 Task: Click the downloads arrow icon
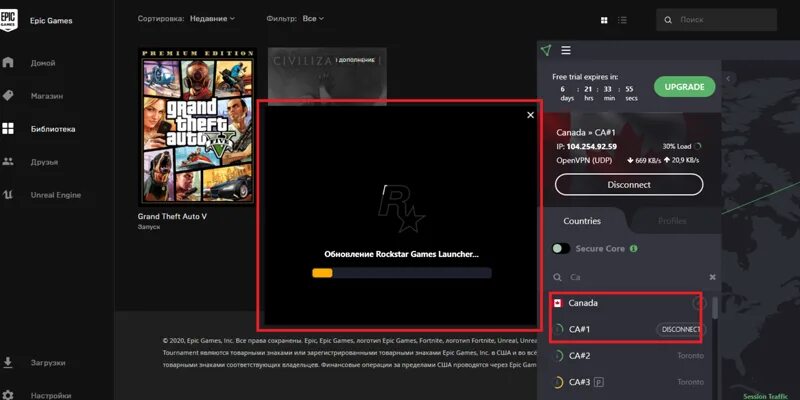8,362
